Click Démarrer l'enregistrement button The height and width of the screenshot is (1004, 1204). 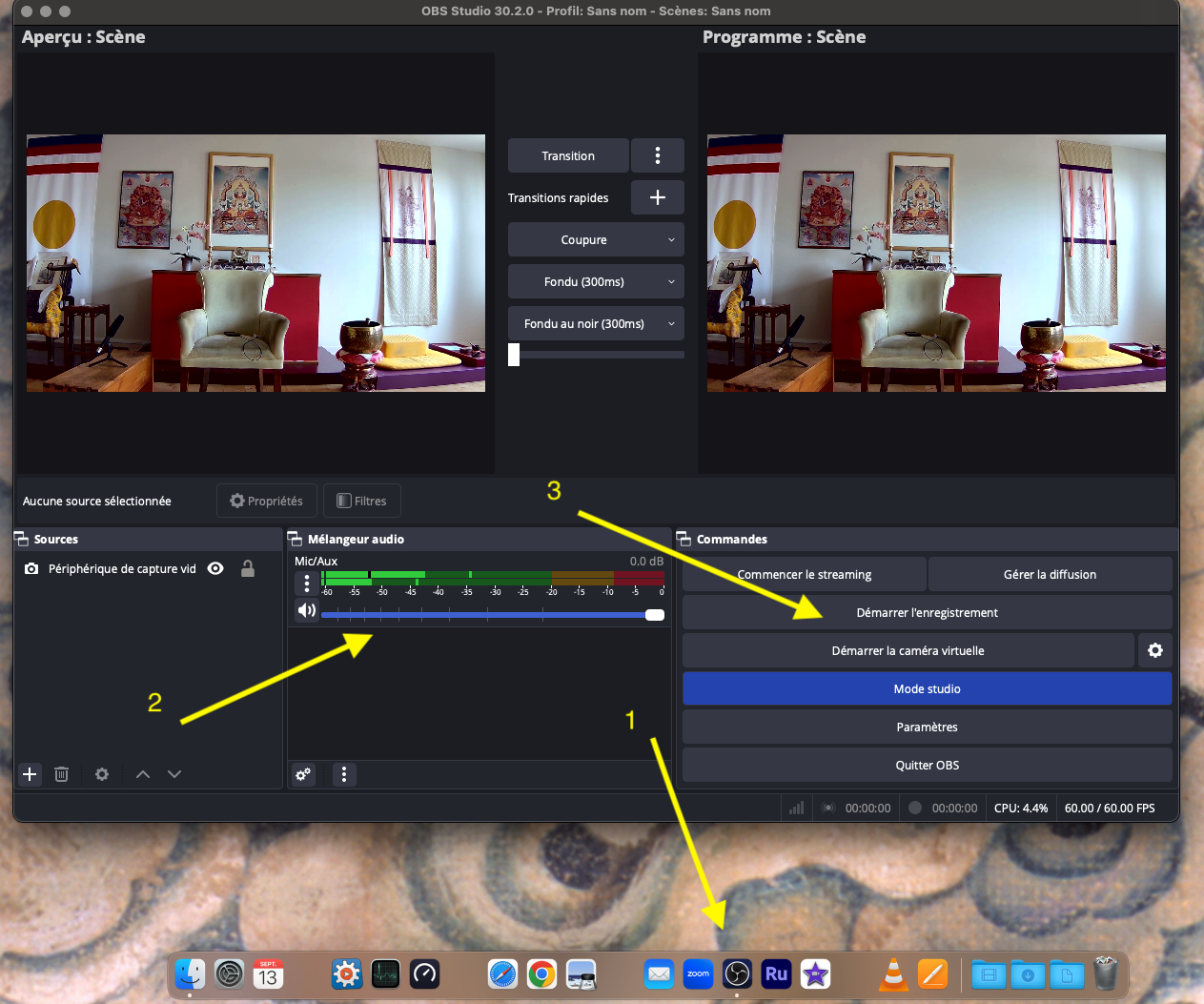click(927, 612)
